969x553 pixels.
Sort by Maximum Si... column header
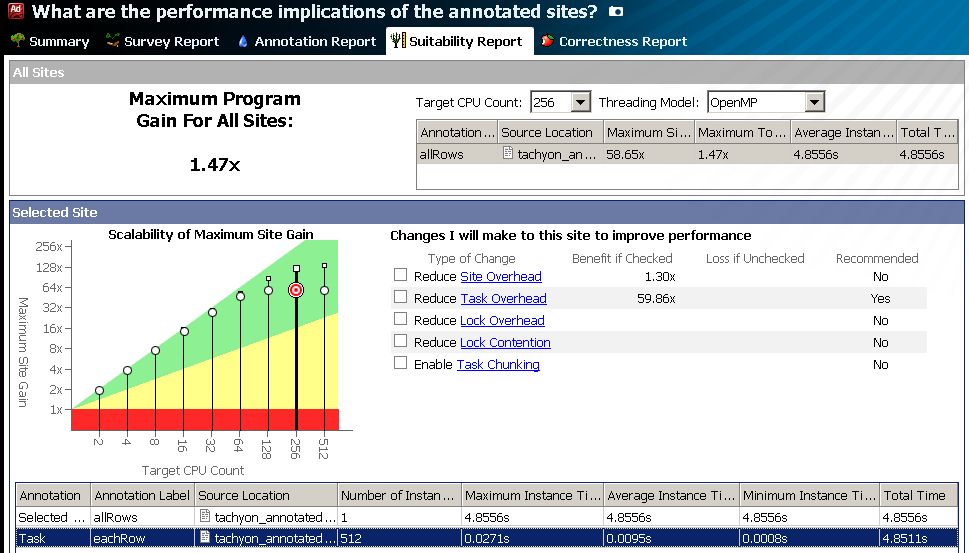point(649,132)
